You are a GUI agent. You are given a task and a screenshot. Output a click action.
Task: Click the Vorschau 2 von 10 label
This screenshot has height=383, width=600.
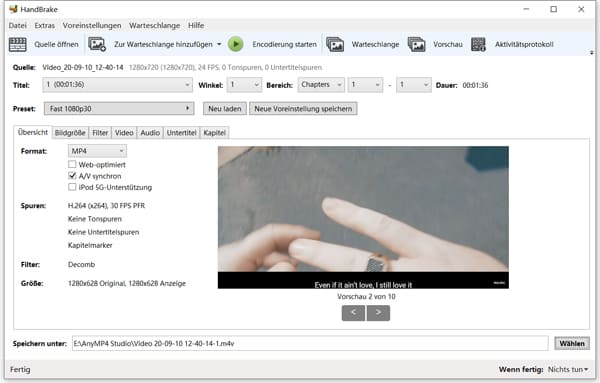point(366,297)
